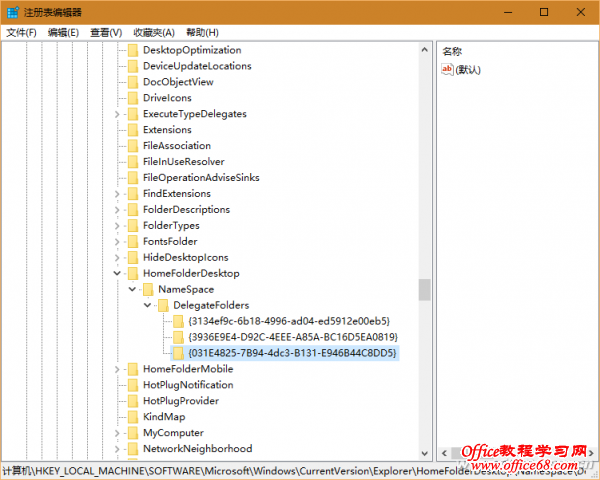600x480 pixels.
Task: Close the Registry Editor window
Action: [x=580, y=12]
